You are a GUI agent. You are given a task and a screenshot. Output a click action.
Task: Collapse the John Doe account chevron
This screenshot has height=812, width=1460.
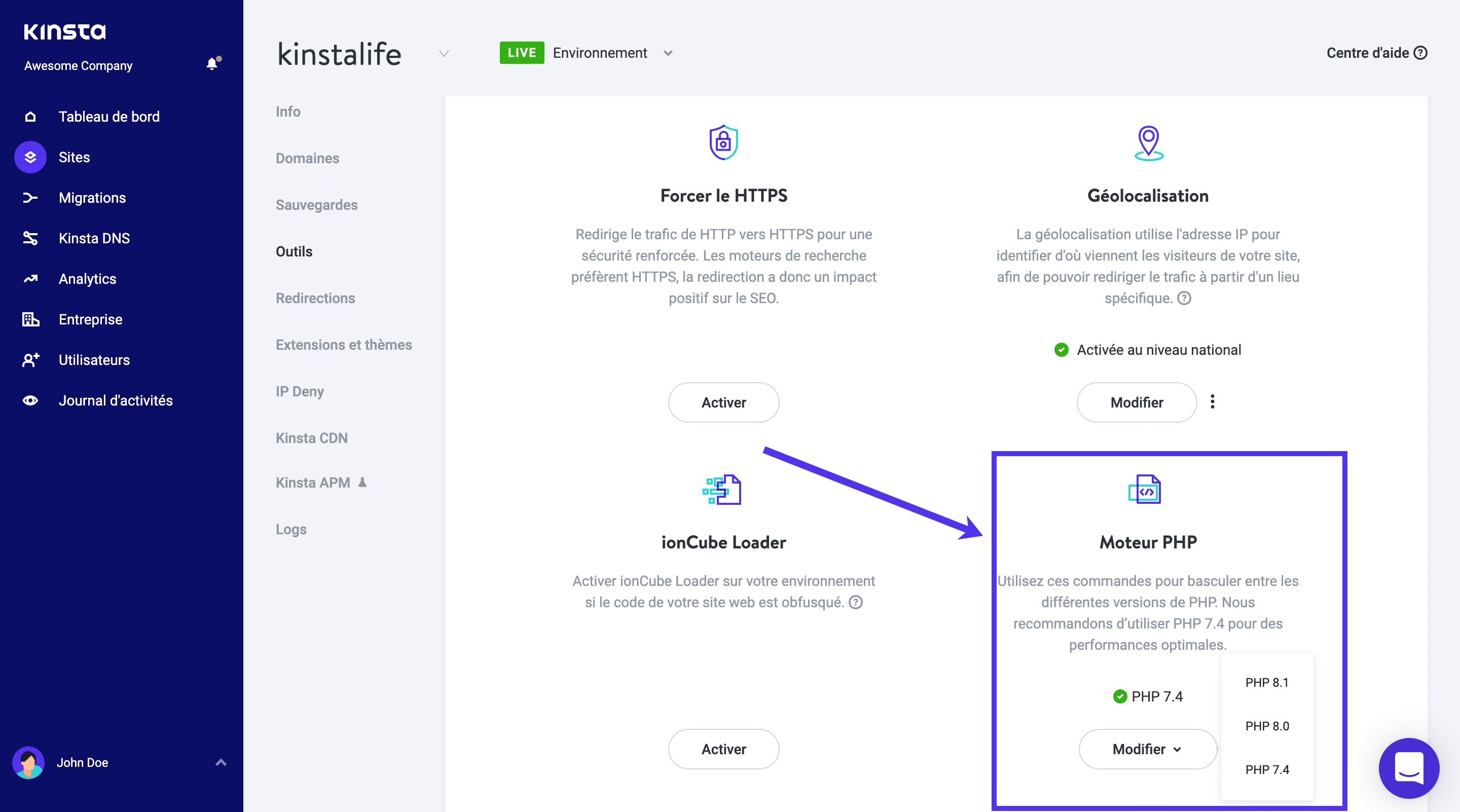coord(221,762)
